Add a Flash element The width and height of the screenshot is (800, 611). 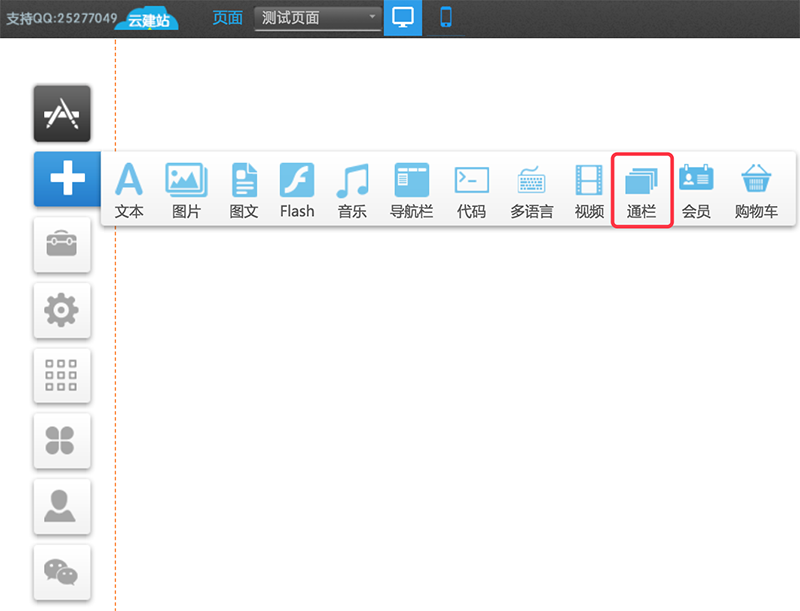coord(297,190)
